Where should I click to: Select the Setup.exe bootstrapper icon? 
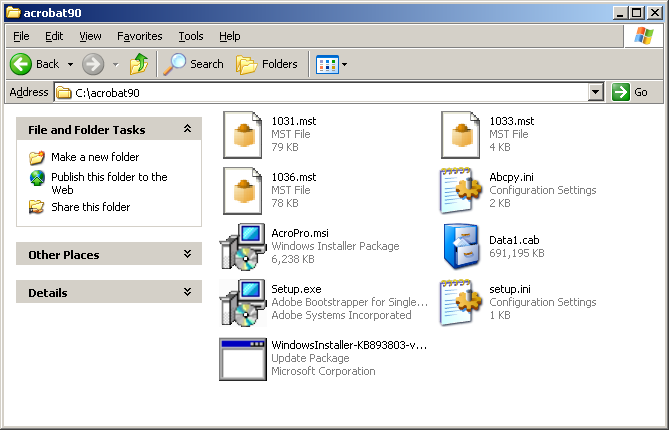click(242, 303)
